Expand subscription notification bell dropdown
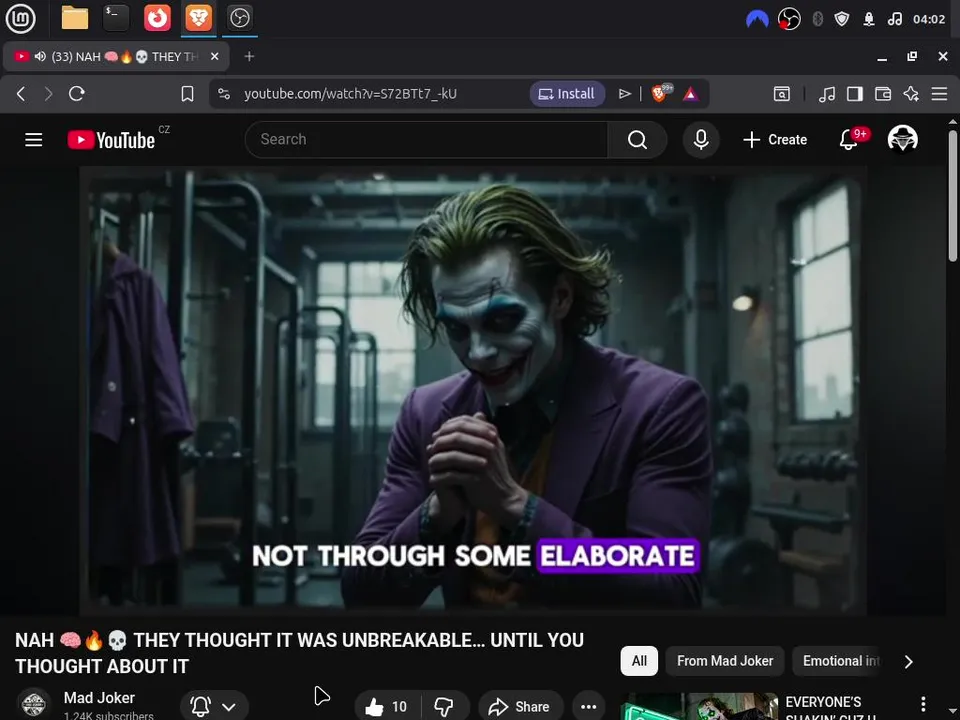 (x=214, y=707)
